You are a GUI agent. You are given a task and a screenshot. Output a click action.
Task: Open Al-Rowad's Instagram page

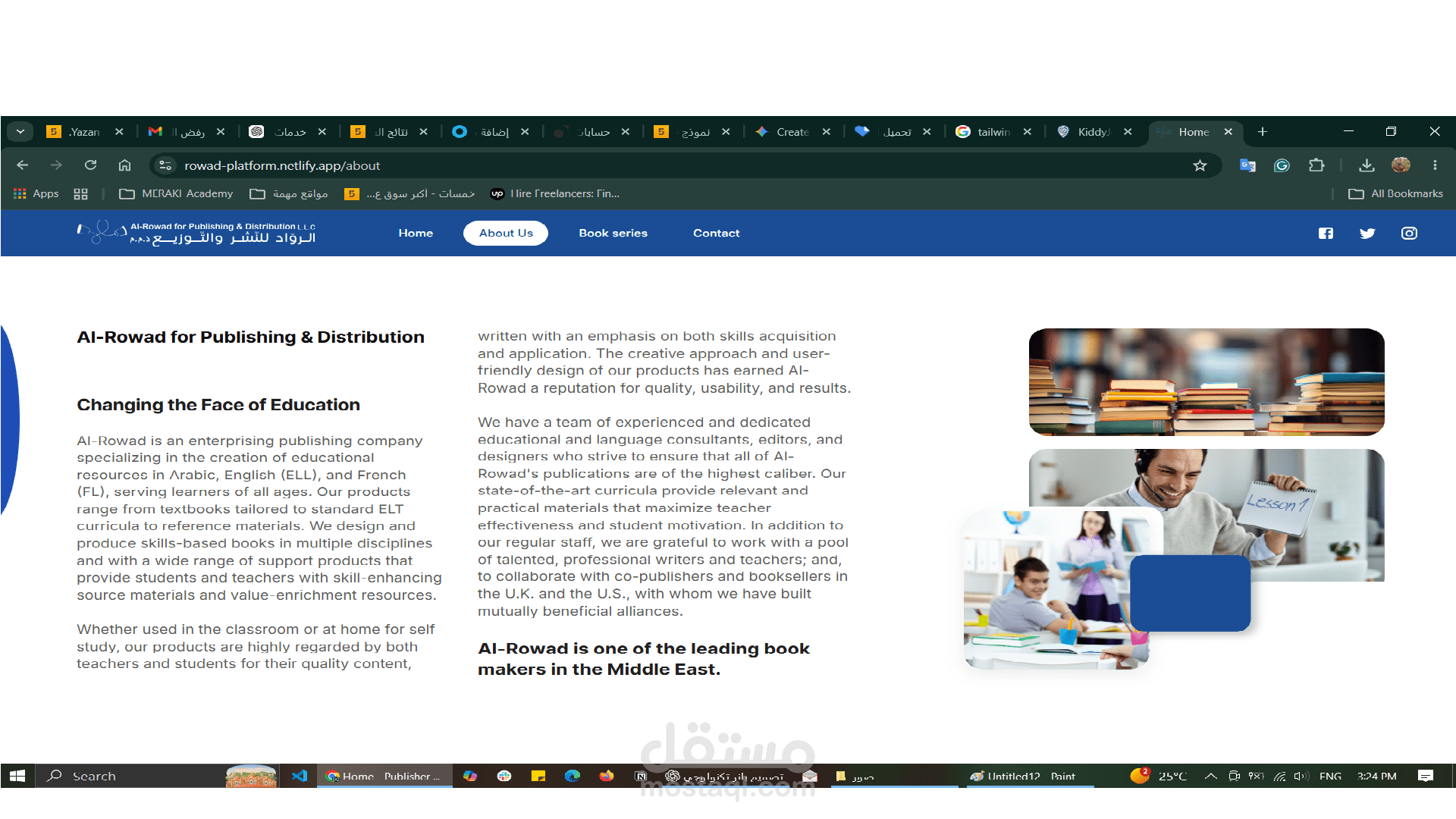[x=1409, y=234]
